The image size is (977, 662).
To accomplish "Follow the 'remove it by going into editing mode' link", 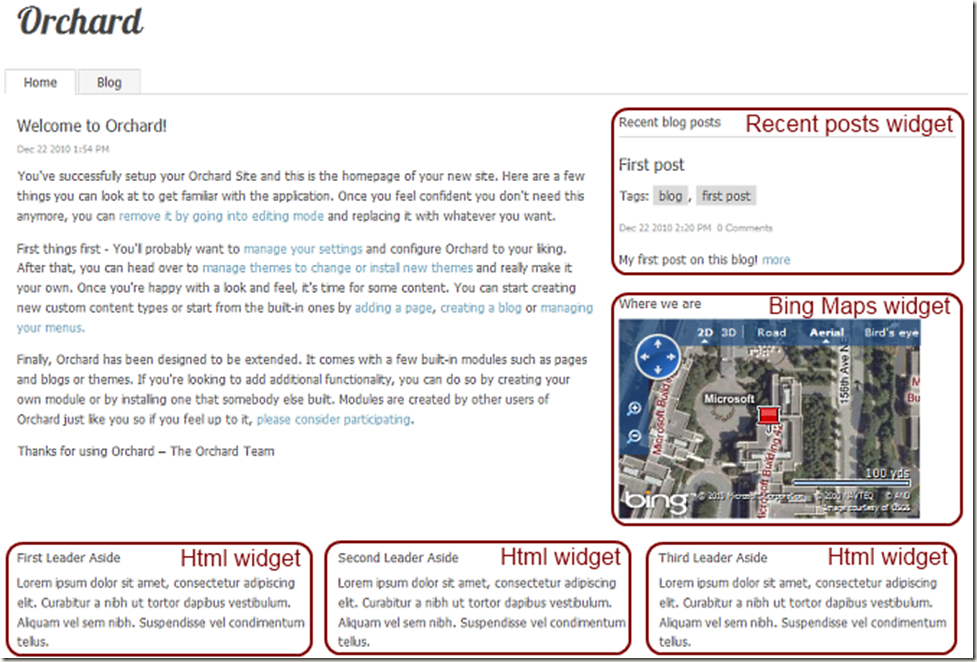I will [x=221, y=216].
